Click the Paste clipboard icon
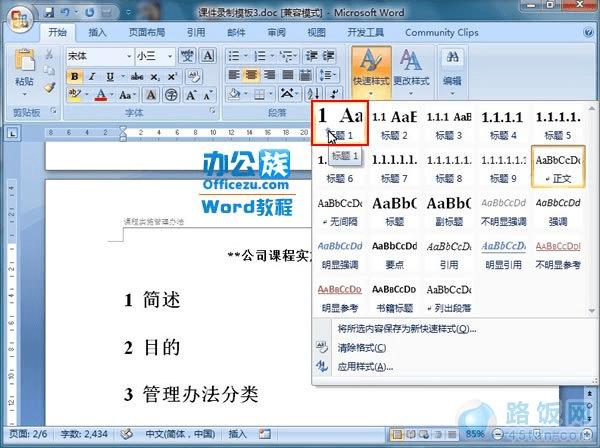600x448 pixels. [x=24, y=61]
